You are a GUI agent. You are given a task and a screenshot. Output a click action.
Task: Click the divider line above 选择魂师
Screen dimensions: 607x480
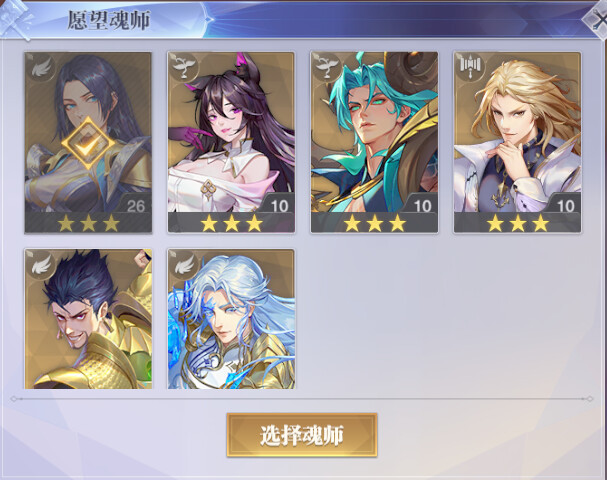302,399
